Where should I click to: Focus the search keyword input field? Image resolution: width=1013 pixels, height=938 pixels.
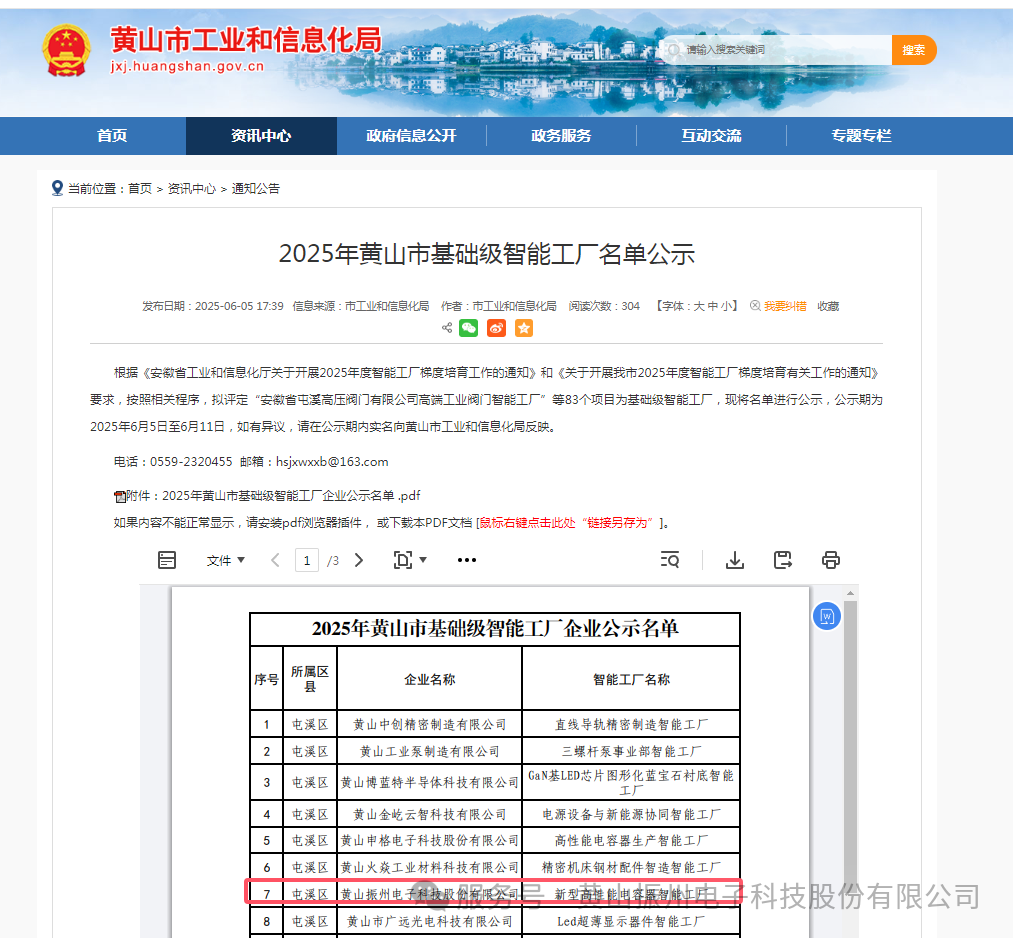point(775,50)
